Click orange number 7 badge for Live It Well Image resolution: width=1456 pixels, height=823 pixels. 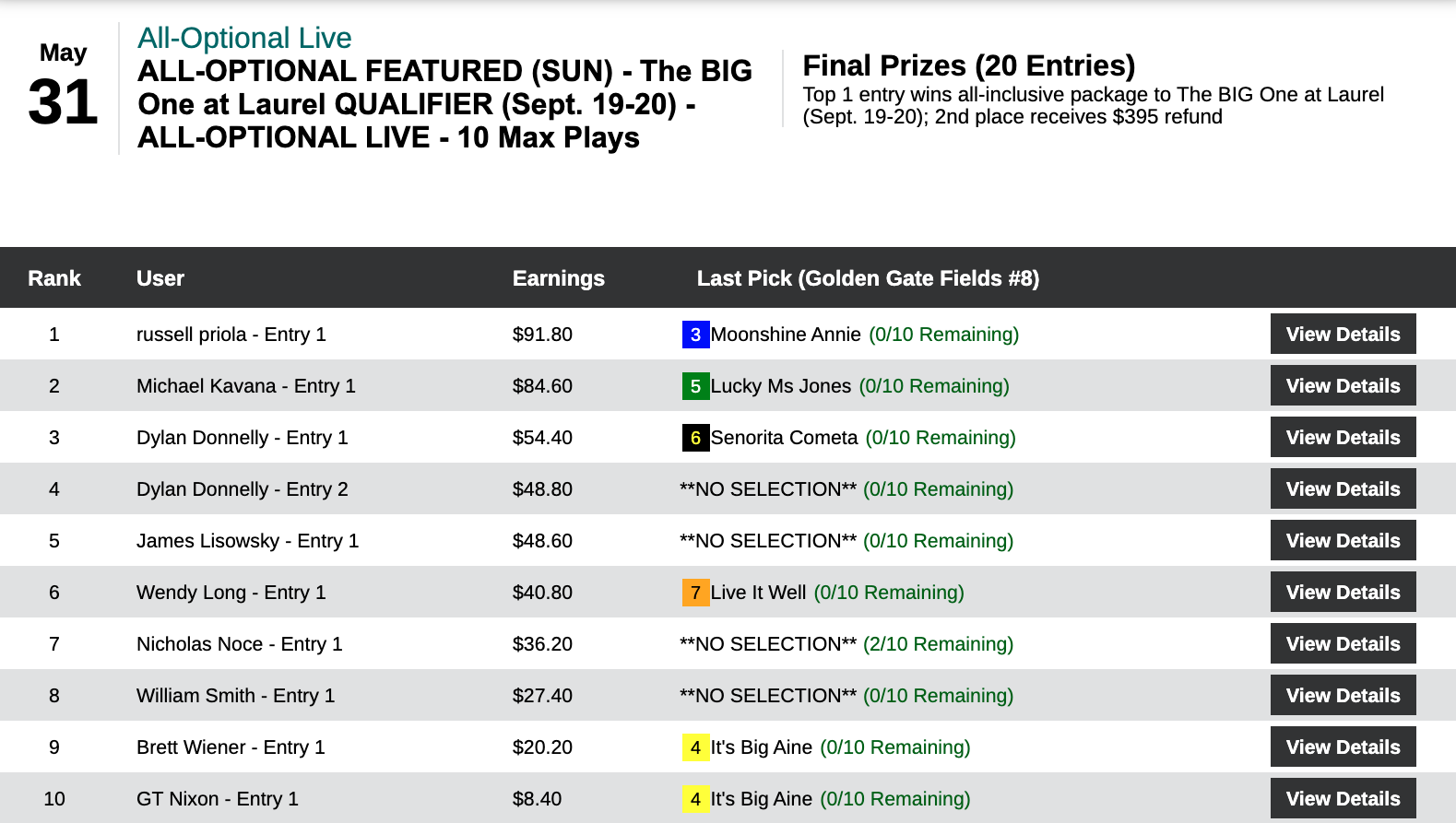coord(695,593)
